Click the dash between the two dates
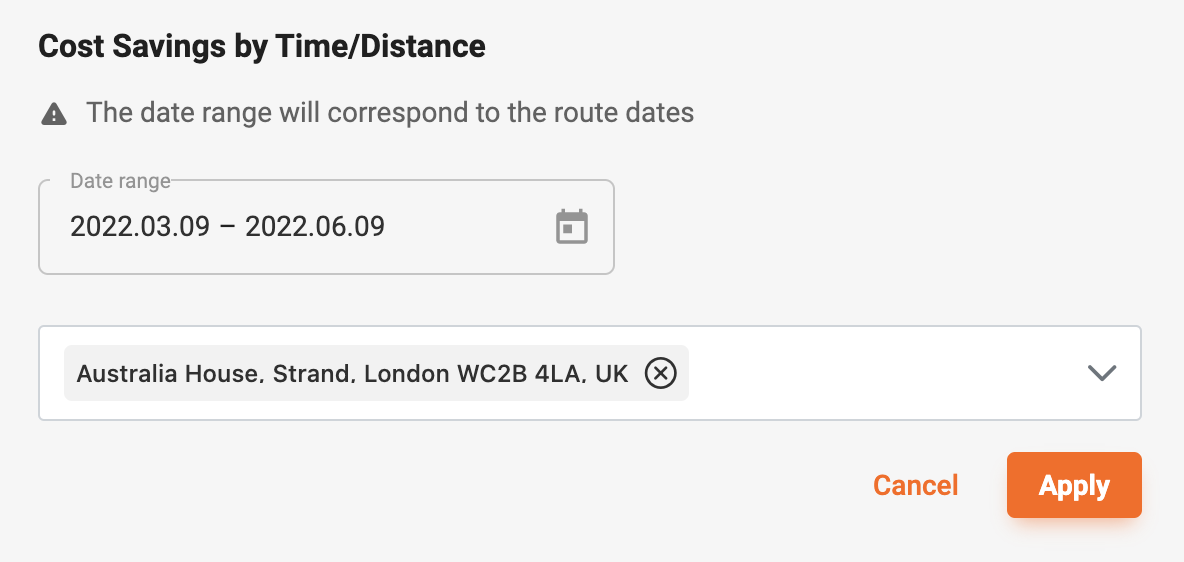This screenshot has width=1184, height=562. (x=227, y=227)
